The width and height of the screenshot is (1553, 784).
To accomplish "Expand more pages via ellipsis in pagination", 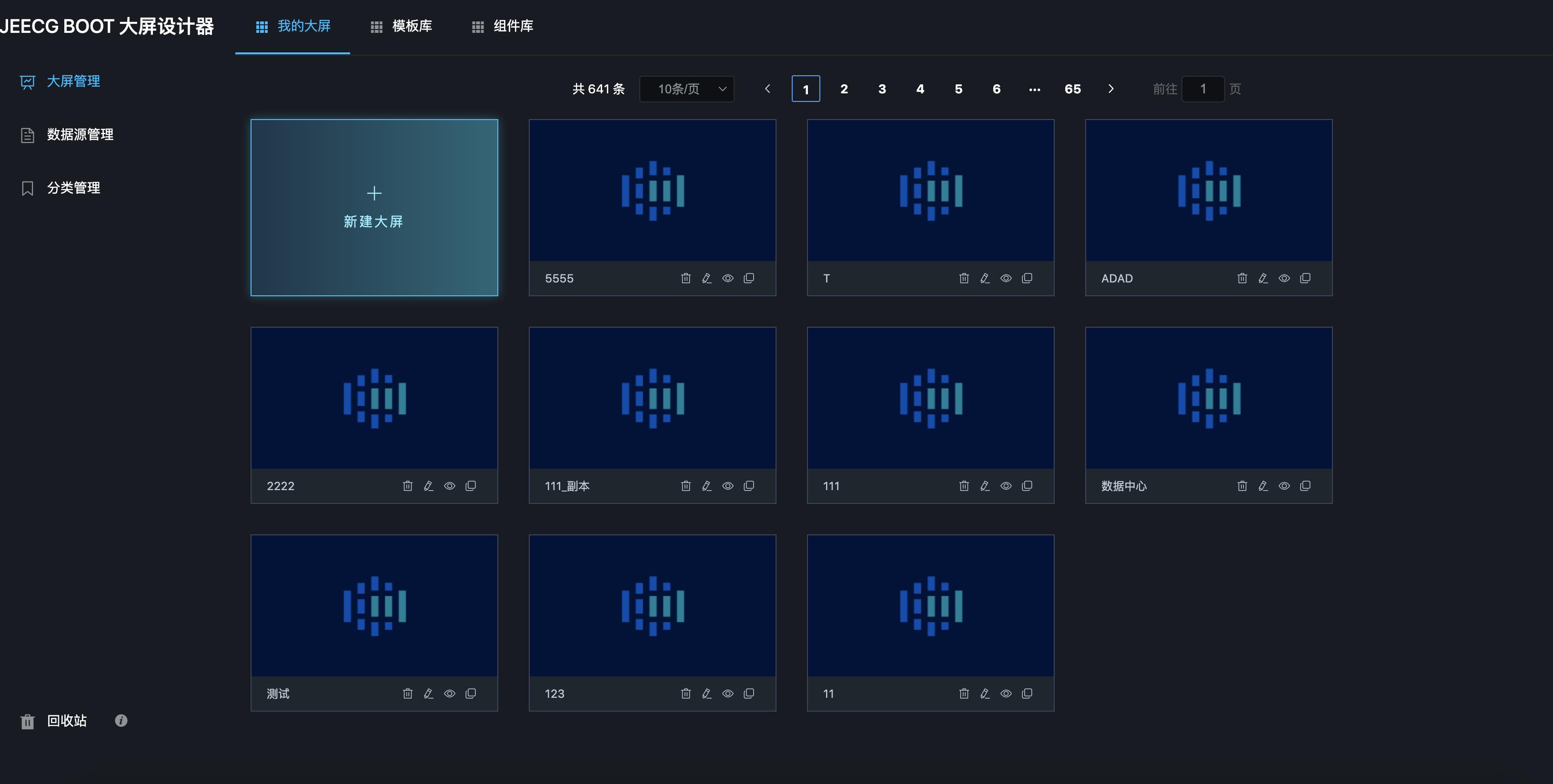I will pos(1035,89).
